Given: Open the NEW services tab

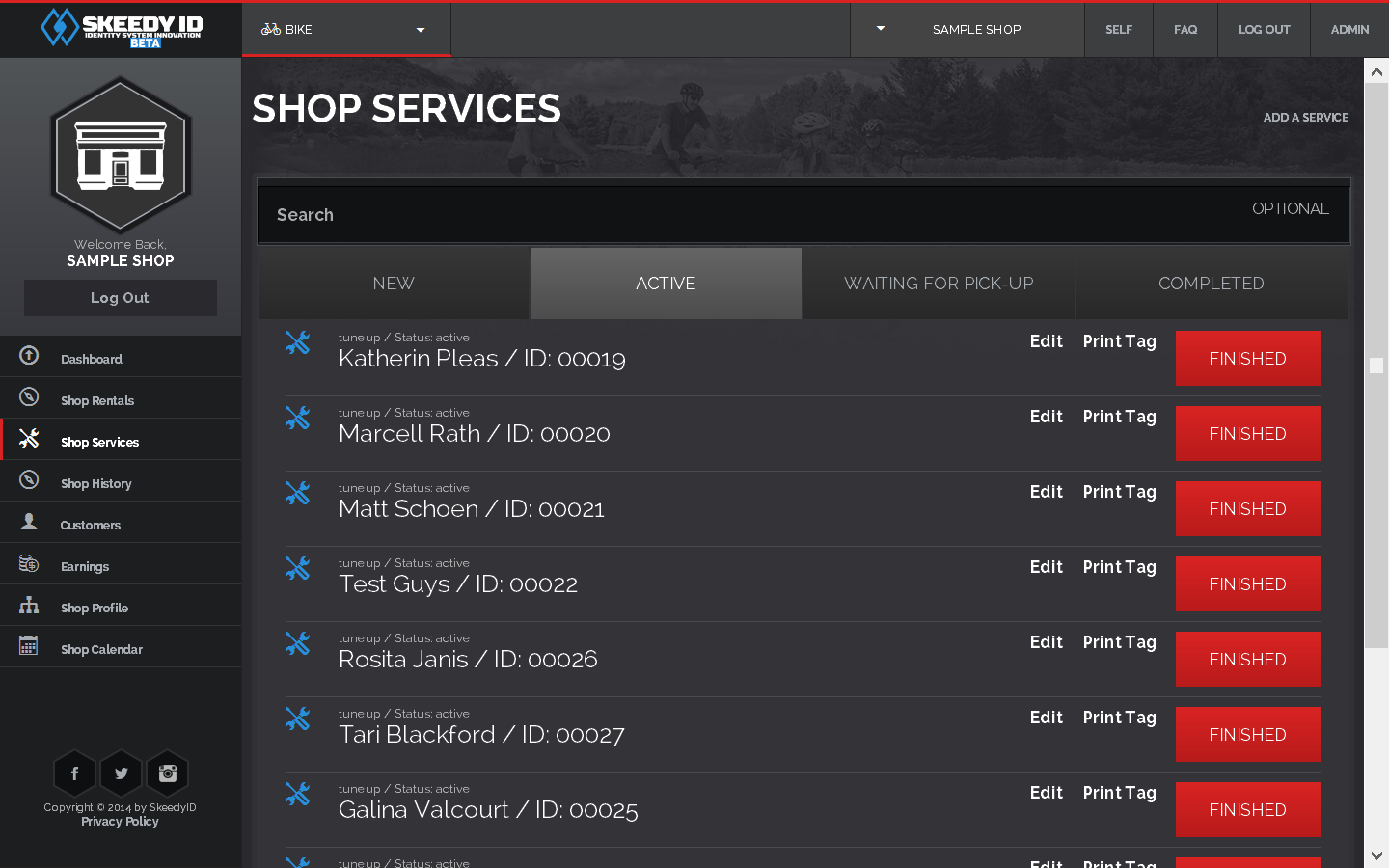Looking at the screenshot, I should pos(394,284).
